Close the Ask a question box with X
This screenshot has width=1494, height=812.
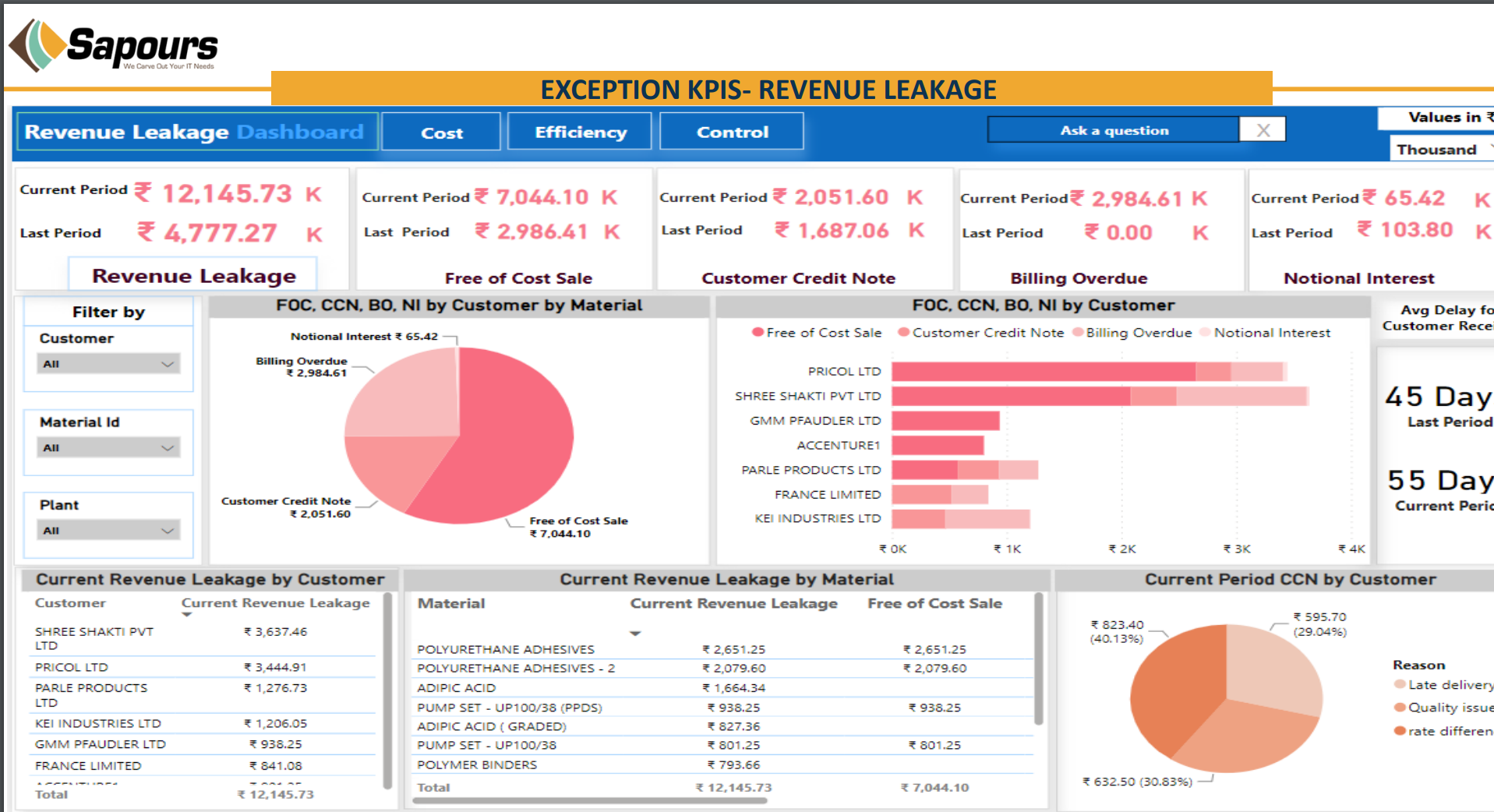point(1263,130)
